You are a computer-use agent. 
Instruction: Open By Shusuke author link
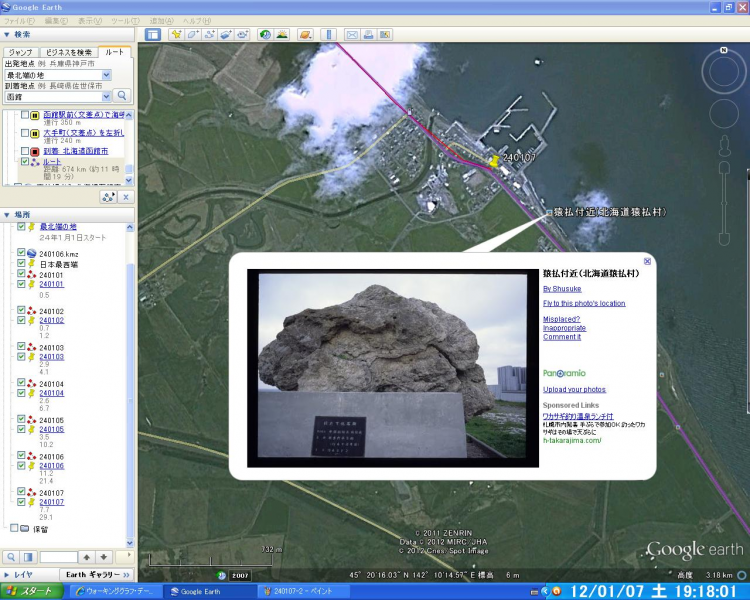pyautogui.click(x=562, y=289)
